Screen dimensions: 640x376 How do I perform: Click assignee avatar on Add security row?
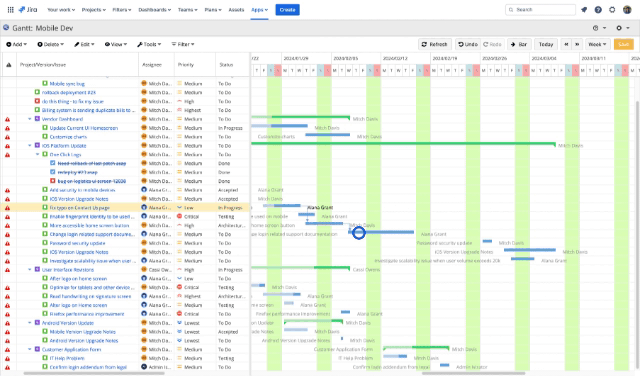(144, 190)
